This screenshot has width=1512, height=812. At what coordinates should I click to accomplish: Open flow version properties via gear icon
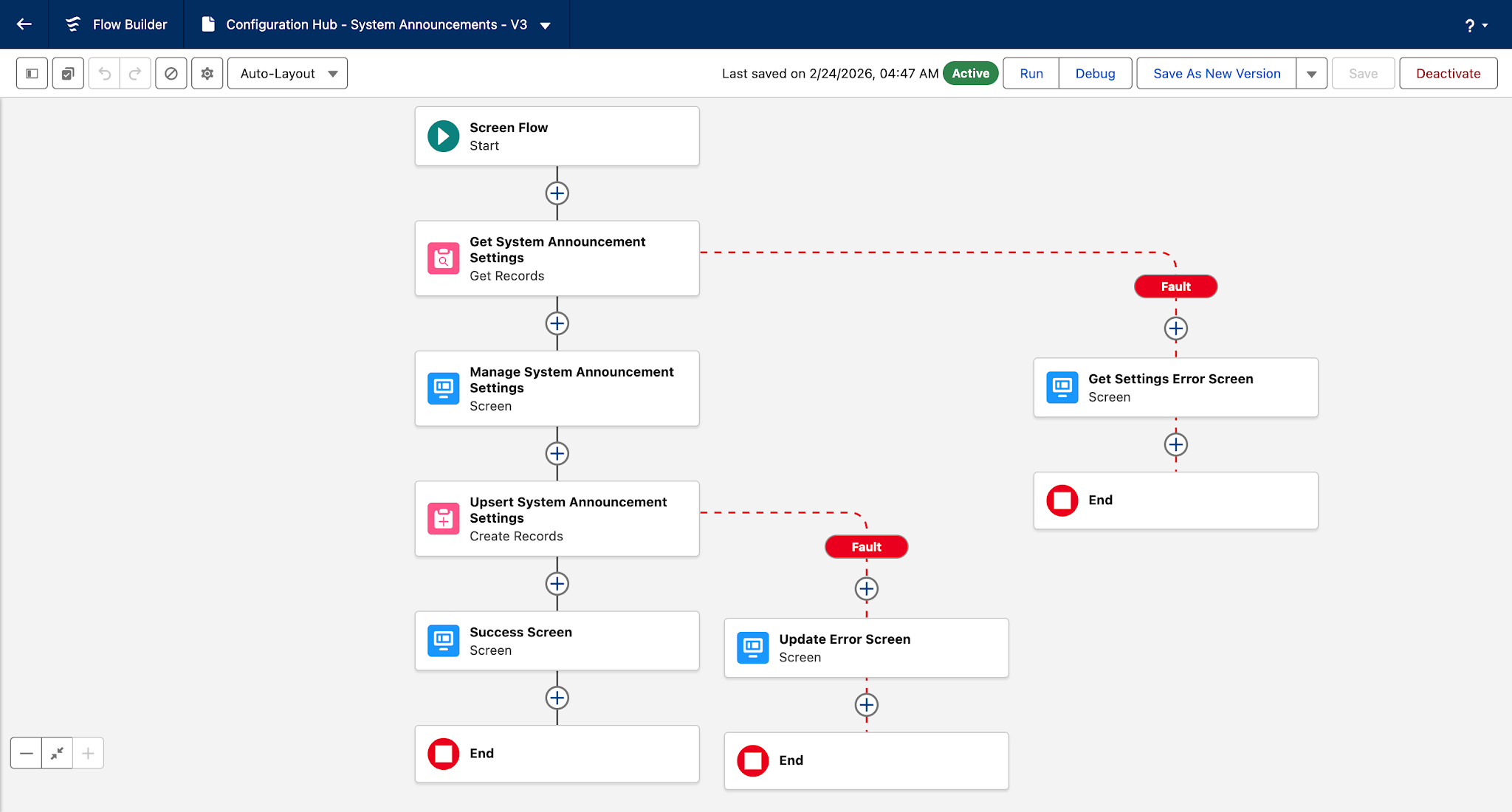[x=207, y=73]
